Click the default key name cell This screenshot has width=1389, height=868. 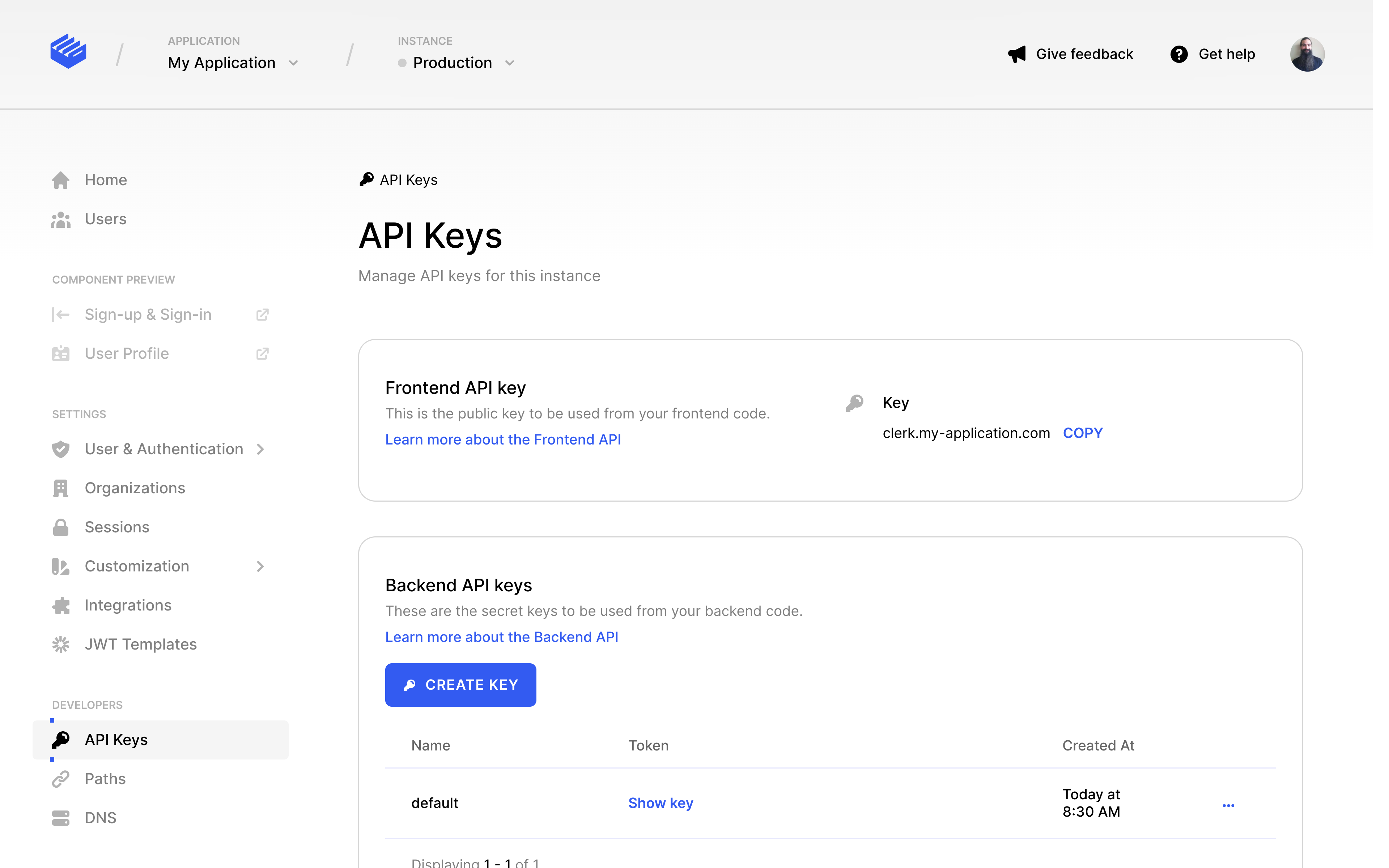pyautogui.click(x=434, y=803)
